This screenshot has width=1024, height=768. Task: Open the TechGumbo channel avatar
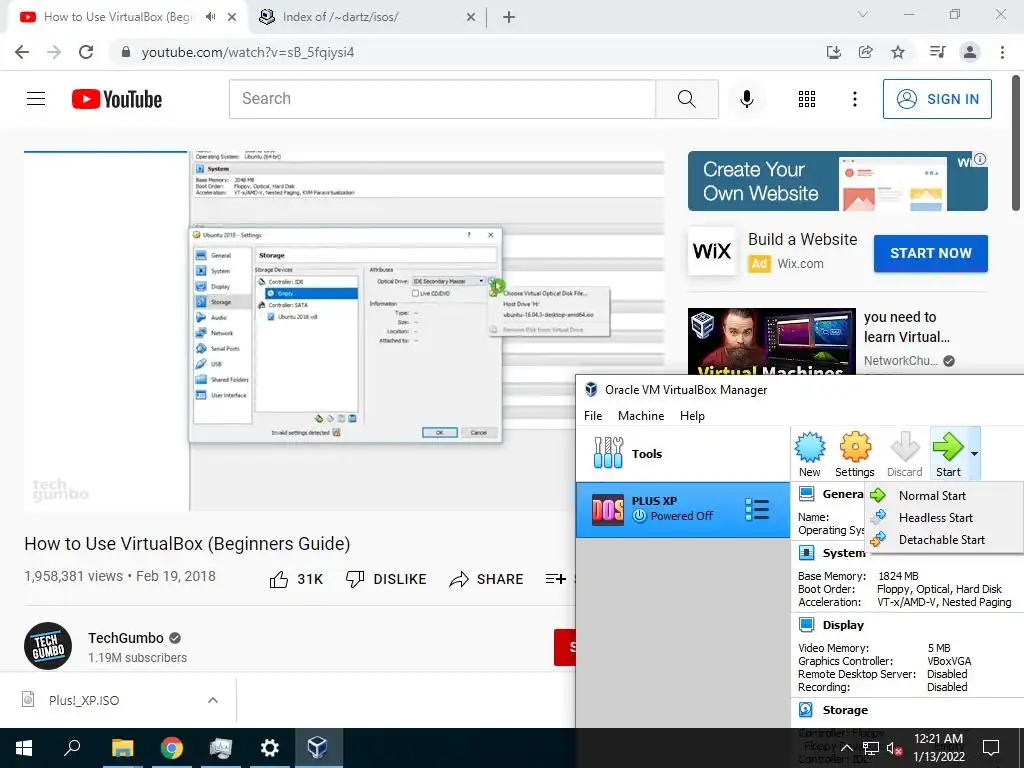tap(48, 647)
